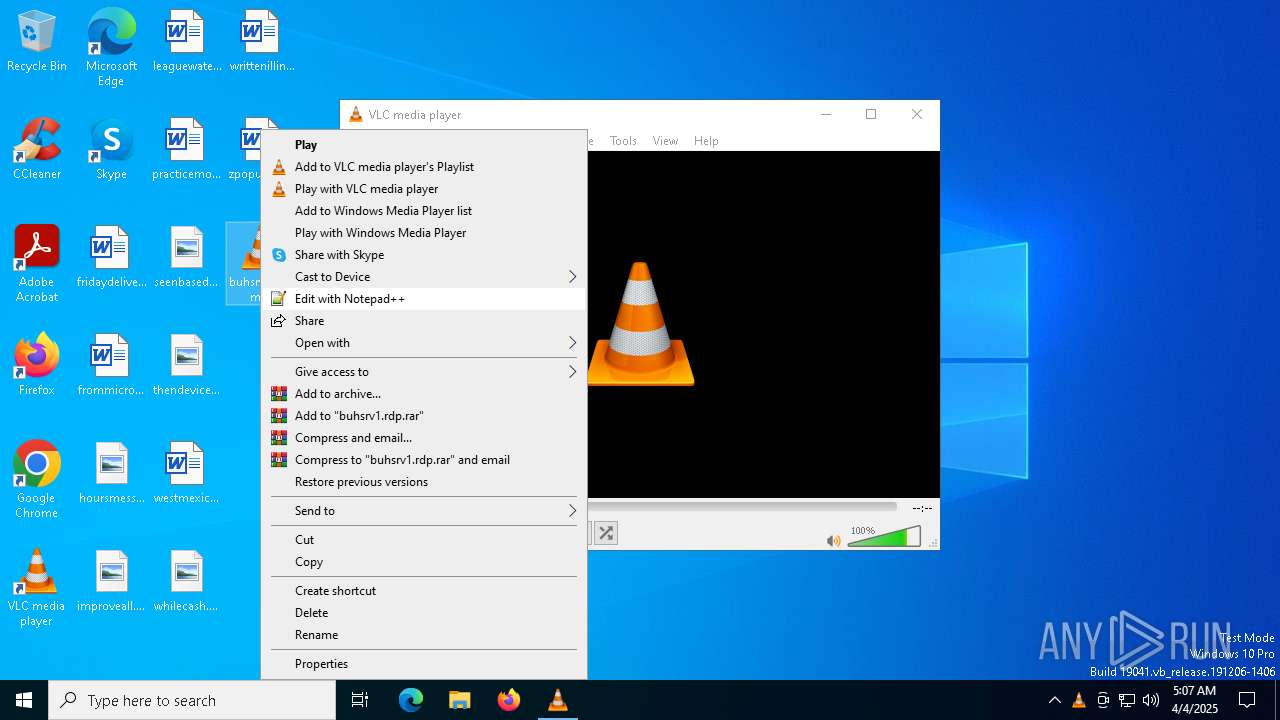
Task: Select the fridaydelive... Word document icon
Action: (112, 258)
